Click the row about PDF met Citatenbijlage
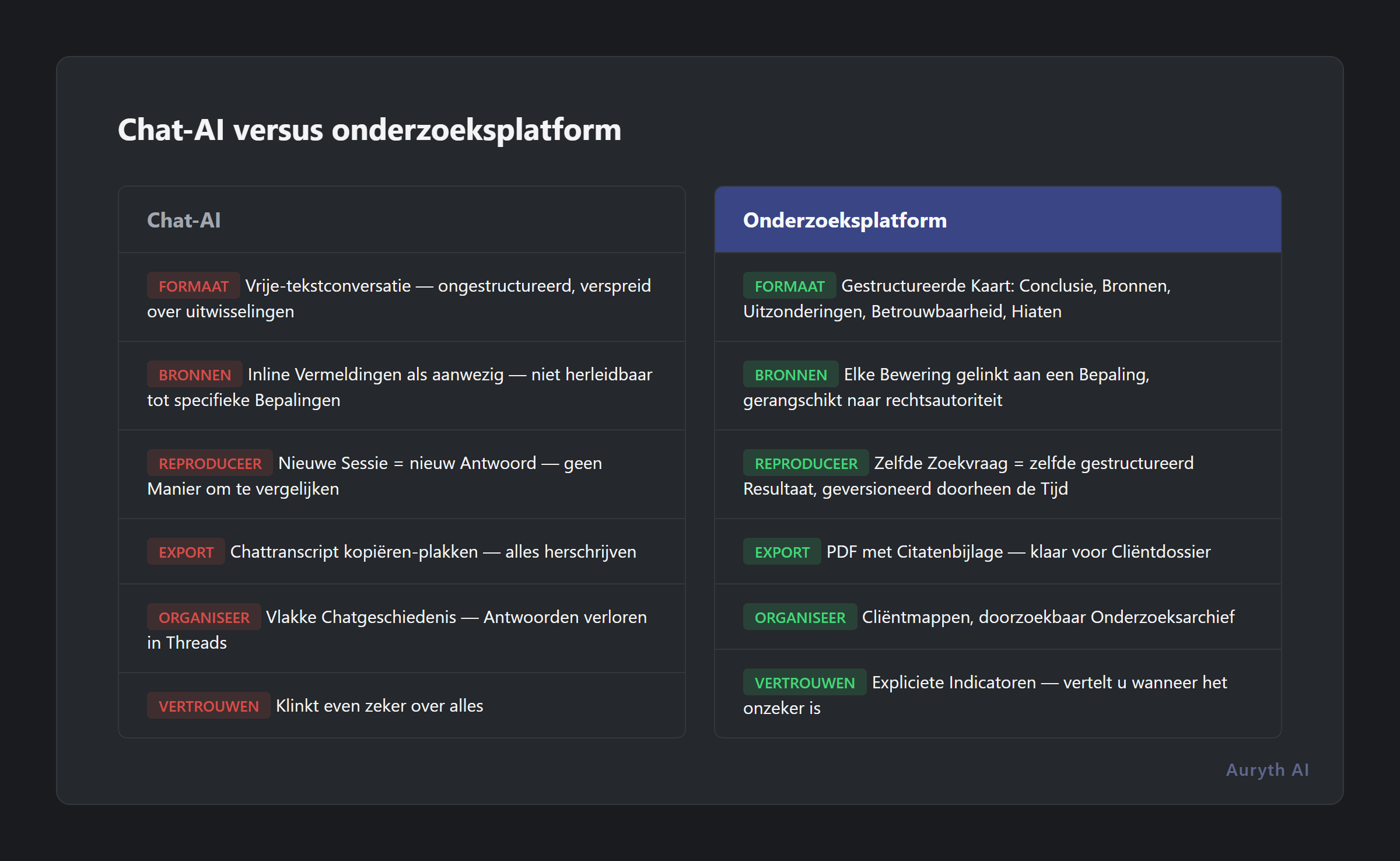1400x861 pixels. tap(998, 551)
